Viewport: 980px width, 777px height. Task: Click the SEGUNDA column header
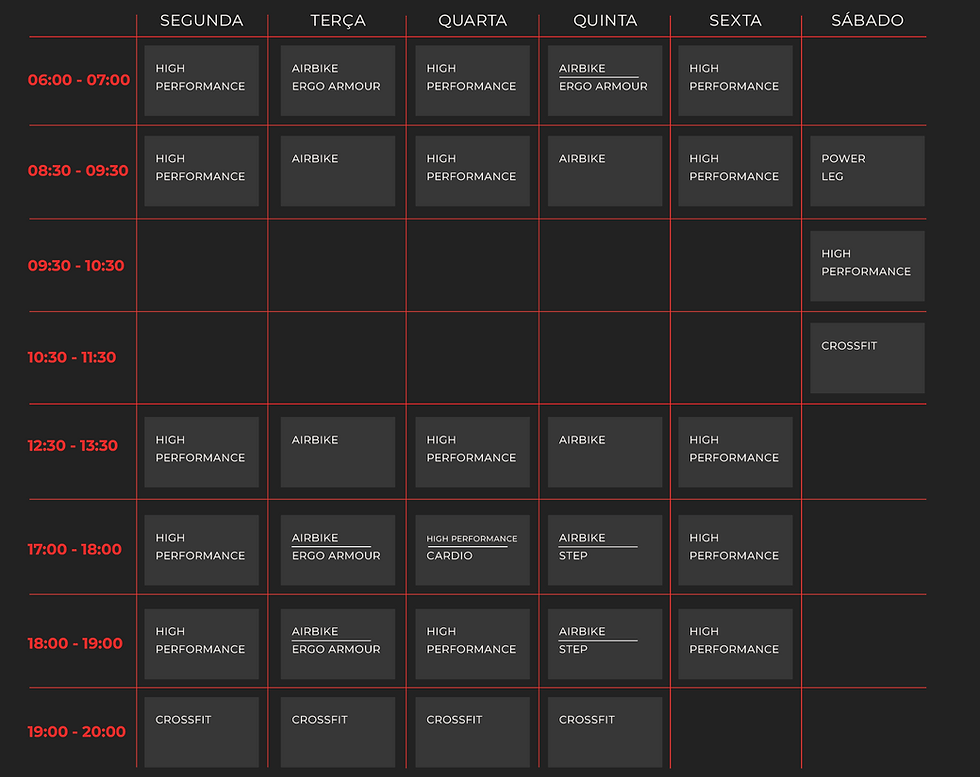point(201,20)
